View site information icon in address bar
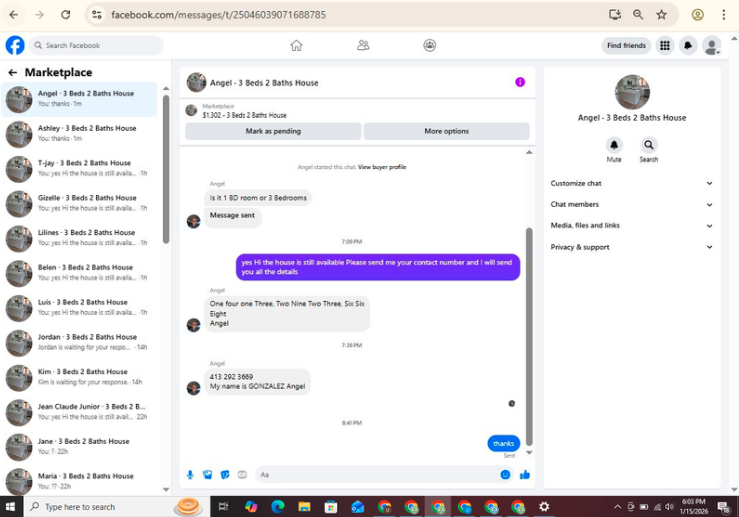The height and width of the screenshot is (517, 739). tap(97, 15)
